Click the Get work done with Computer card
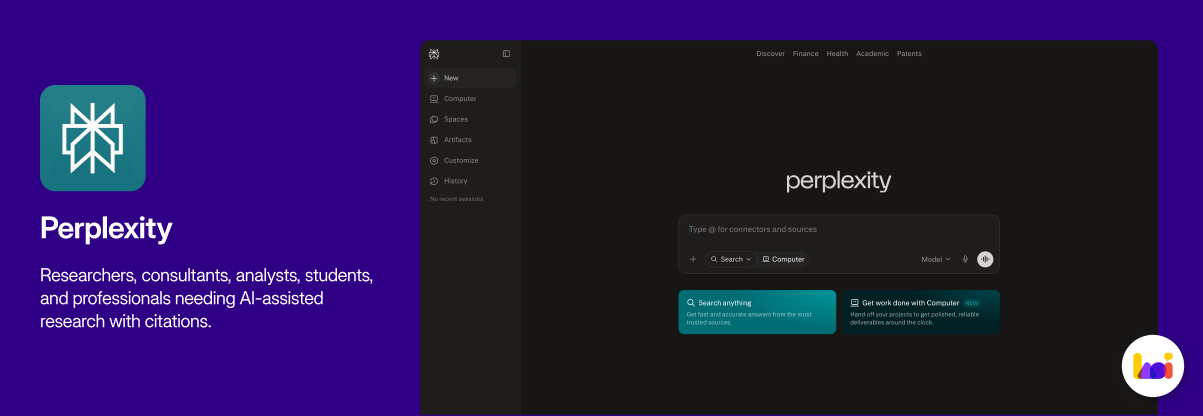This screenshot has width=1203, height=416. (920, 312)
